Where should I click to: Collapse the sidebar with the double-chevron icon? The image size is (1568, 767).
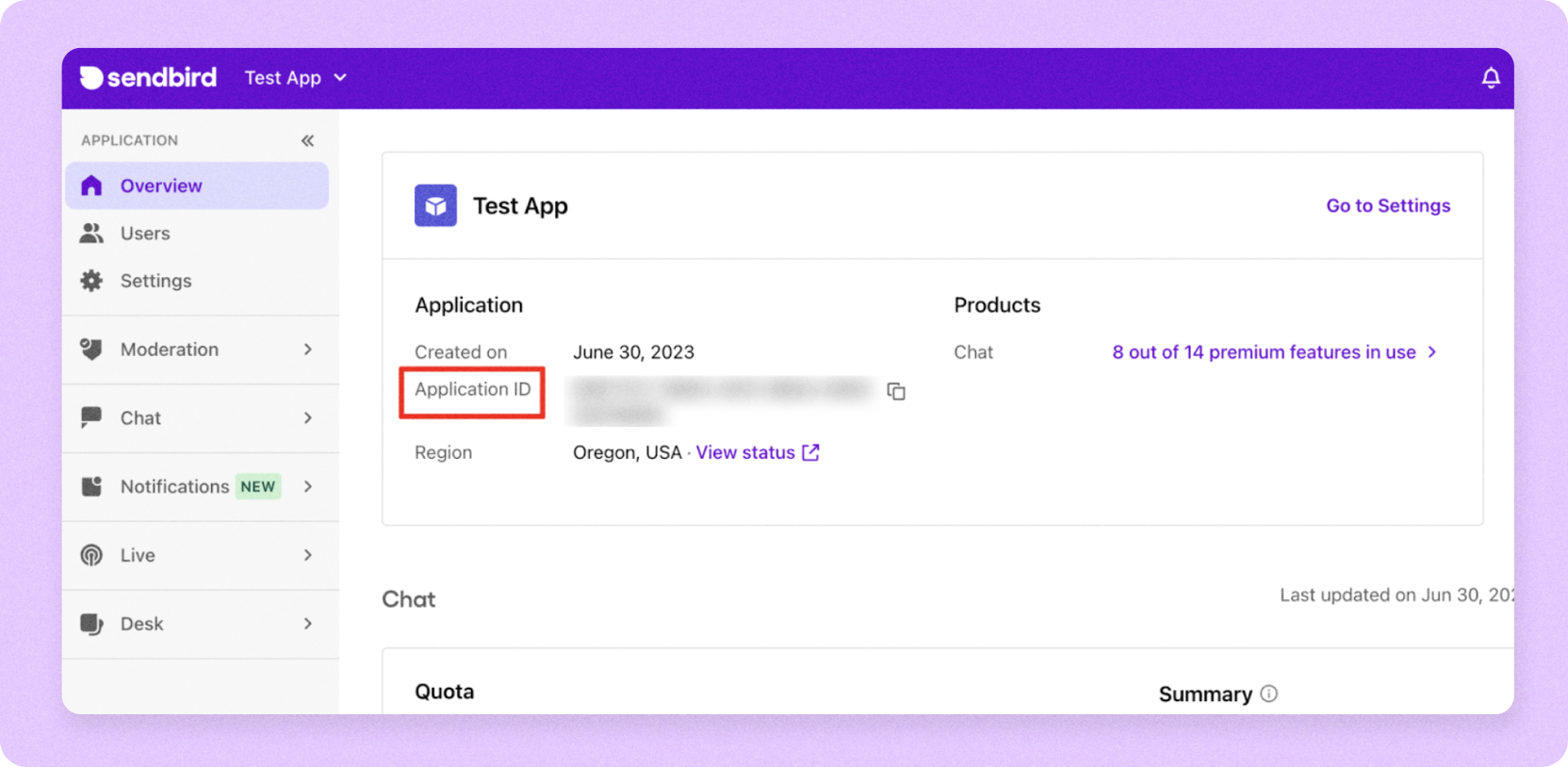307,140
